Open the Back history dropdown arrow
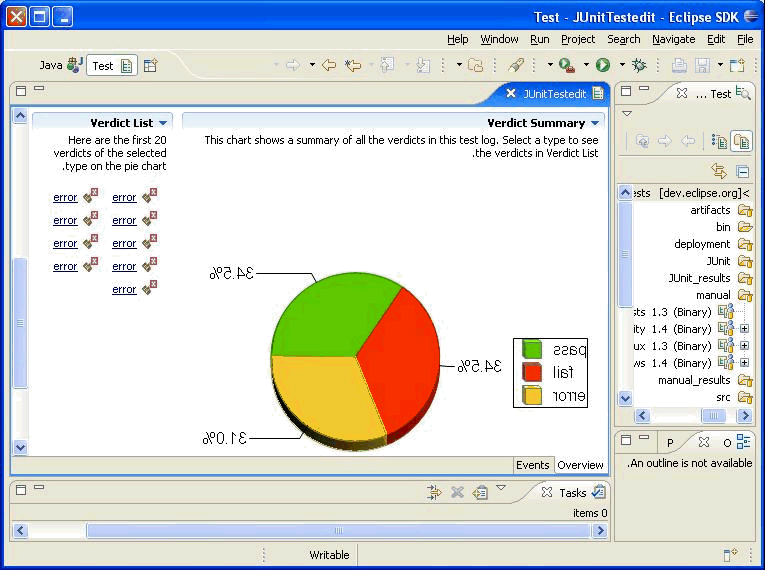Screen dimensions: 765x570 coord(312,64)
